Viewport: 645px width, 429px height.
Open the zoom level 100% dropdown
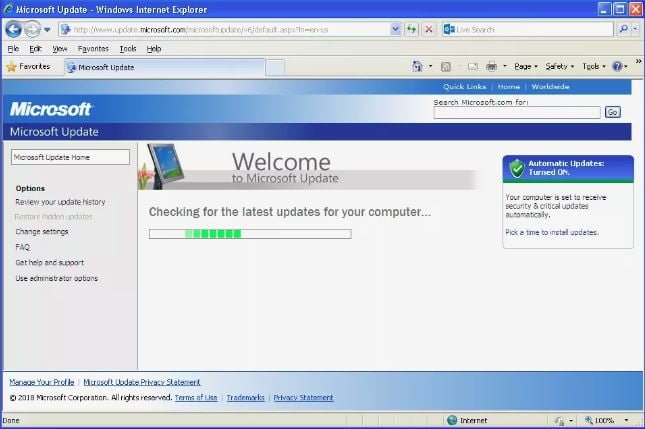click(611, 420)
